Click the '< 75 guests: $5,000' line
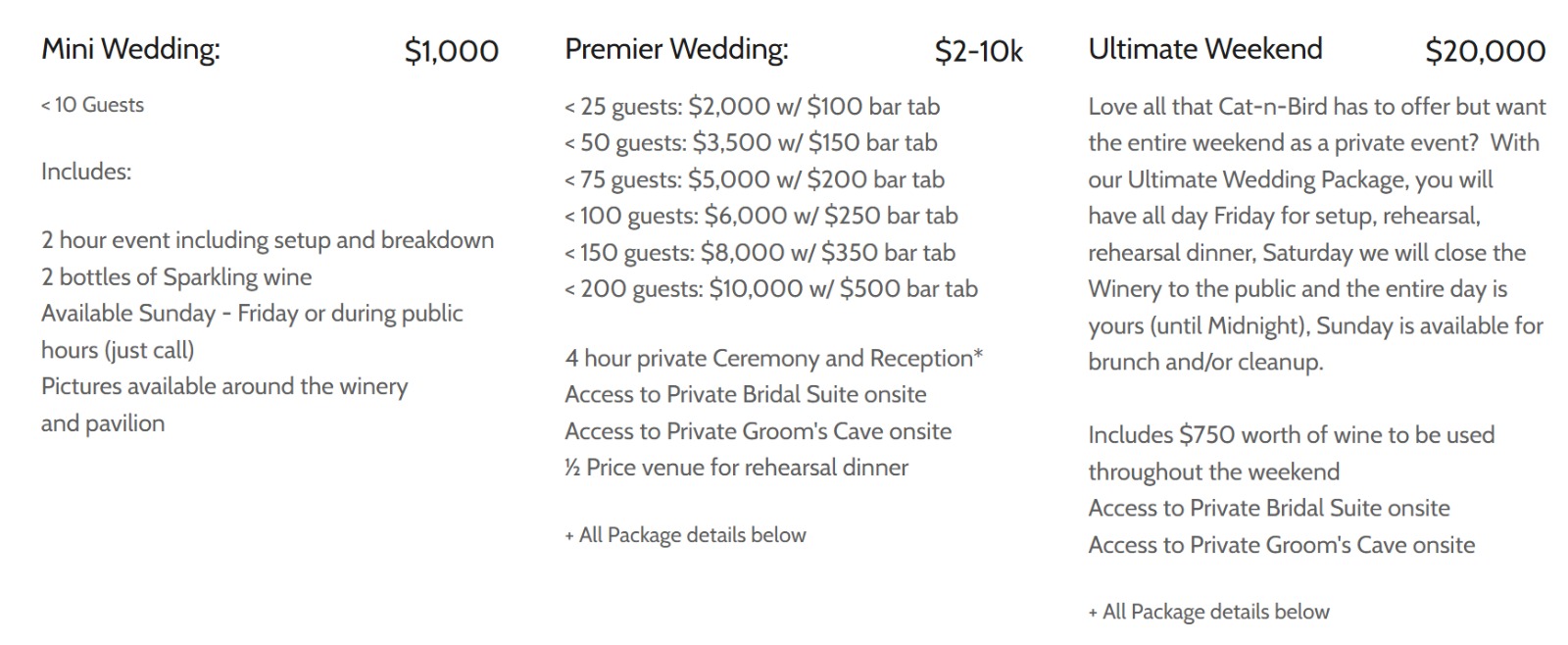This screenshot has width=1568, height=645. coord(755,179)
